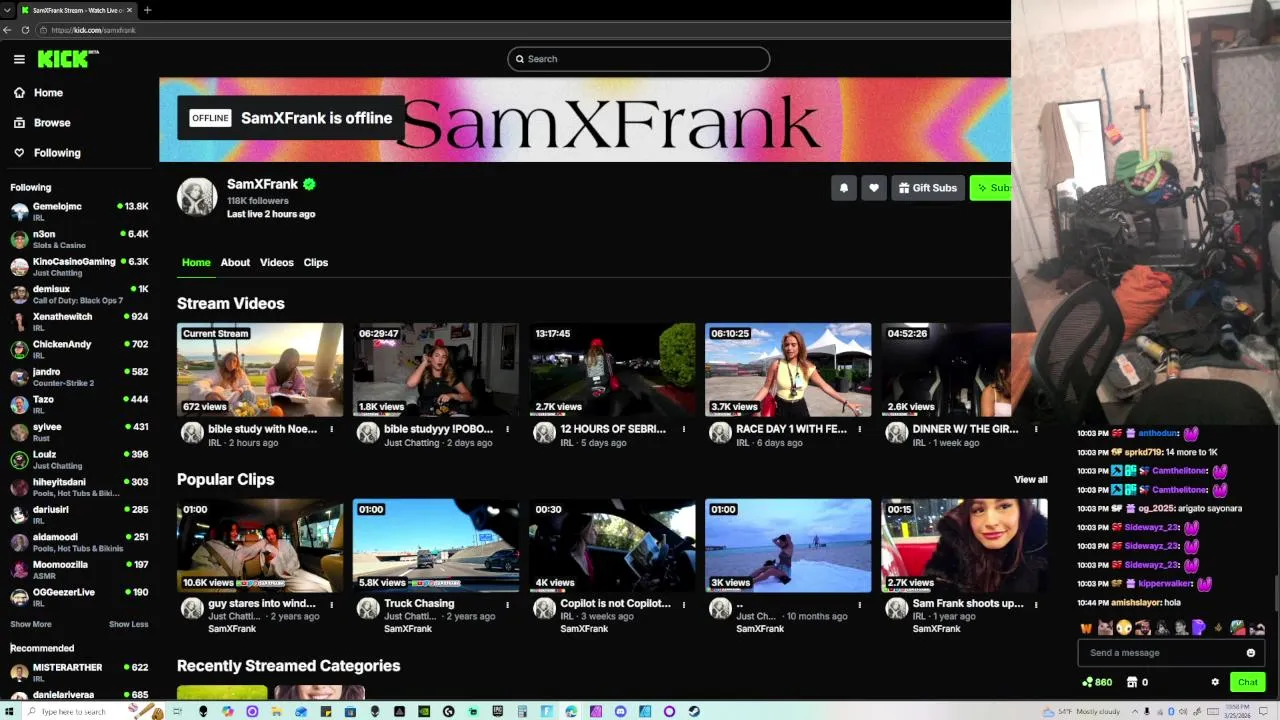The image size is (1280, 720).
Task: Open Xenathewitch channel in Following list
Action: 79,321
